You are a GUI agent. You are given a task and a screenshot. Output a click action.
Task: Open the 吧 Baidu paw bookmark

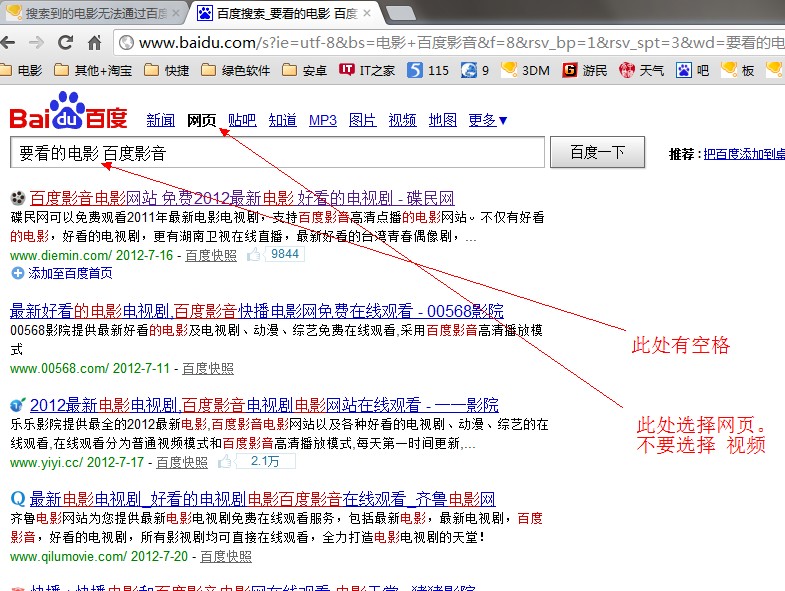pos(692,70)
